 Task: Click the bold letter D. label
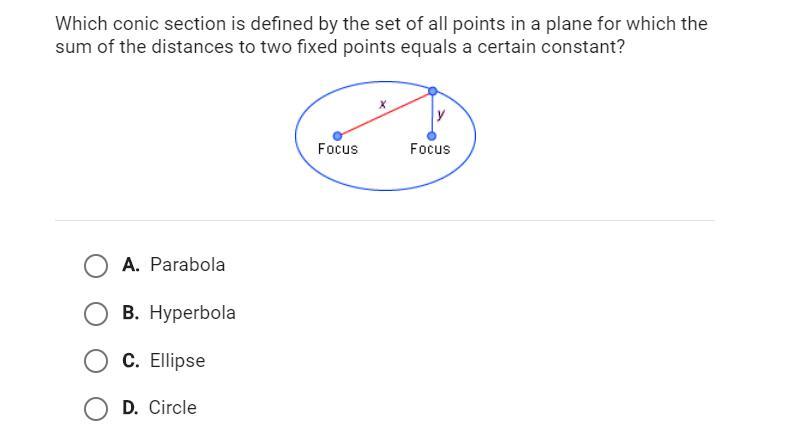[x=130, y=408]
